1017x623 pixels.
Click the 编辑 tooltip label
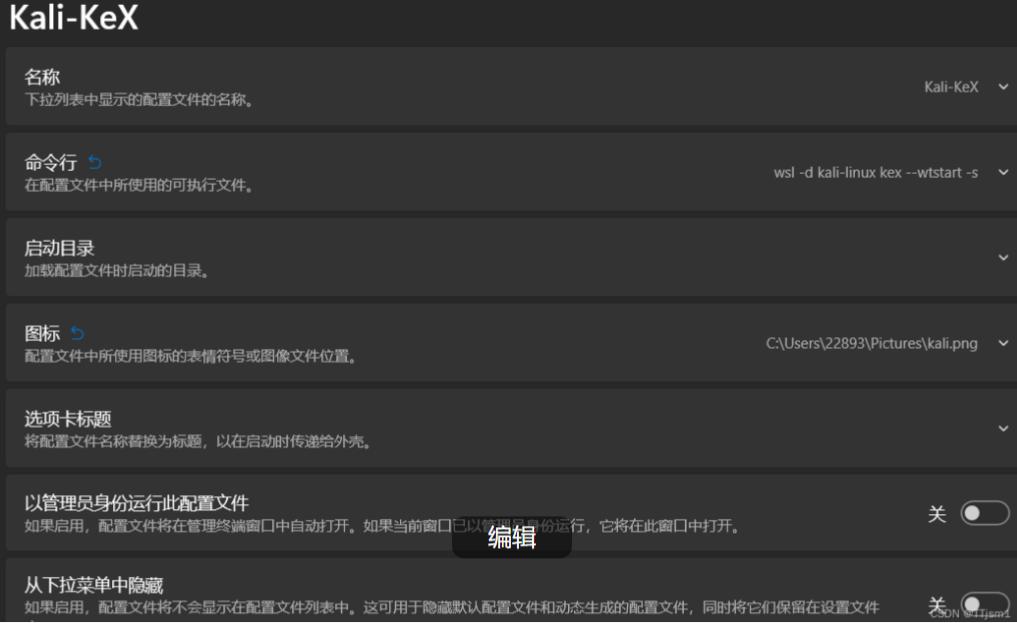(x=512, y=537)
